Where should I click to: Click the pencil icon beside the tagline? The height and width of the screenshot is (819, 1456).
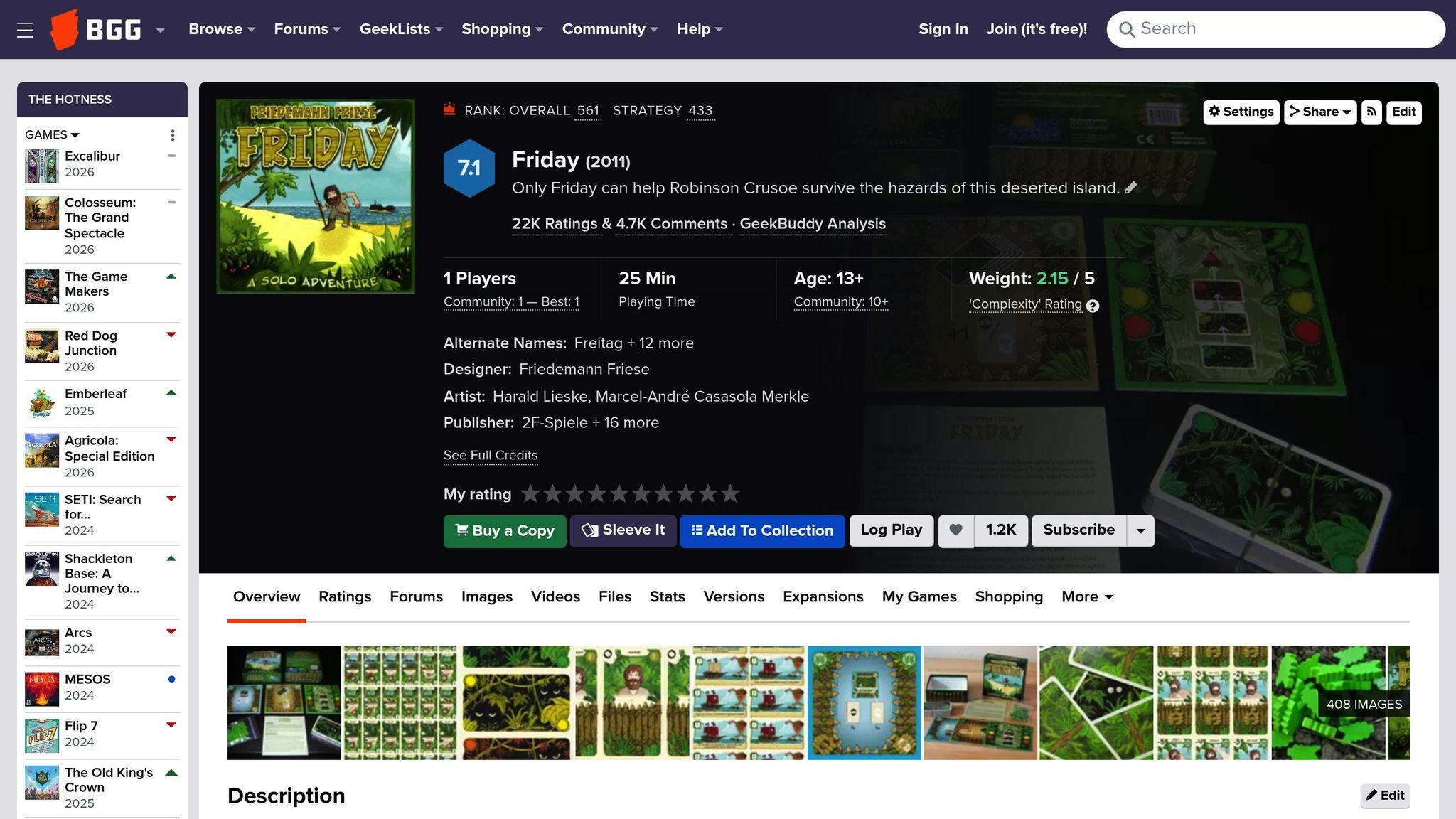click(1131, 188)
